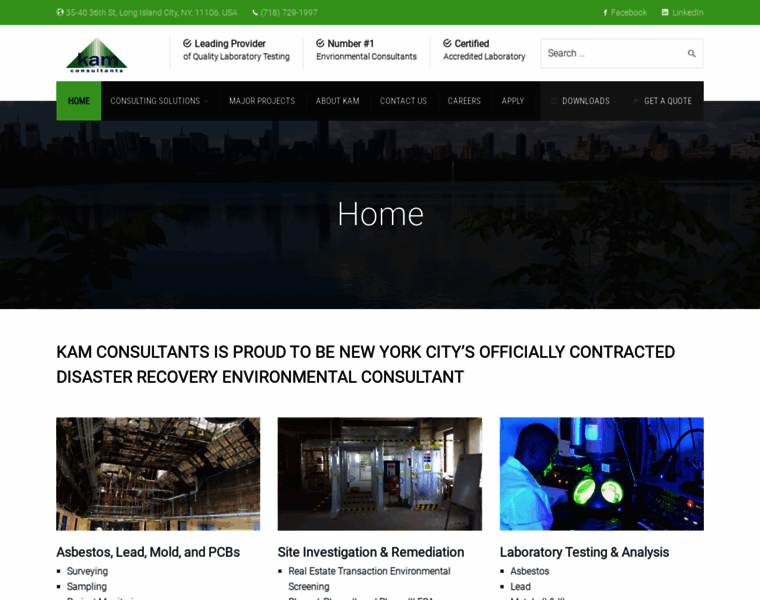Click the Asbestos, Lead, Mold, and PCBs heading
This screenshot has height=600, width=760.
pyautogui.click(x=148, y=552)
